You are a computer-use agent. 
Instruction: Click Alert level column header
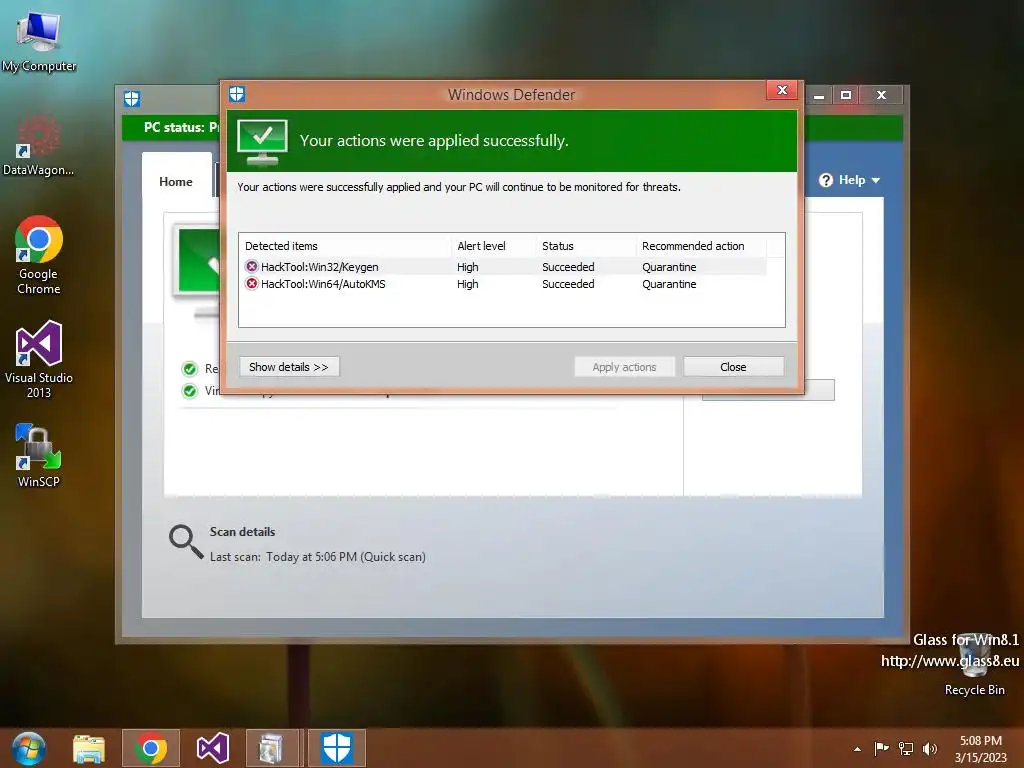tap(494, 246)
